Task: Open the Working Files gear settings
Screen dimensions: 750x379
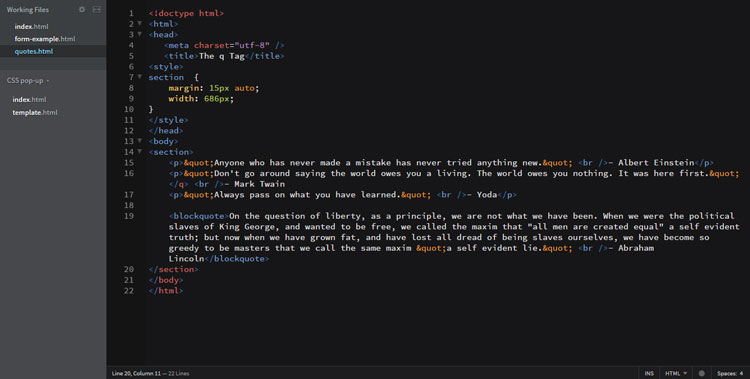Action: click(x=82, y=10)
